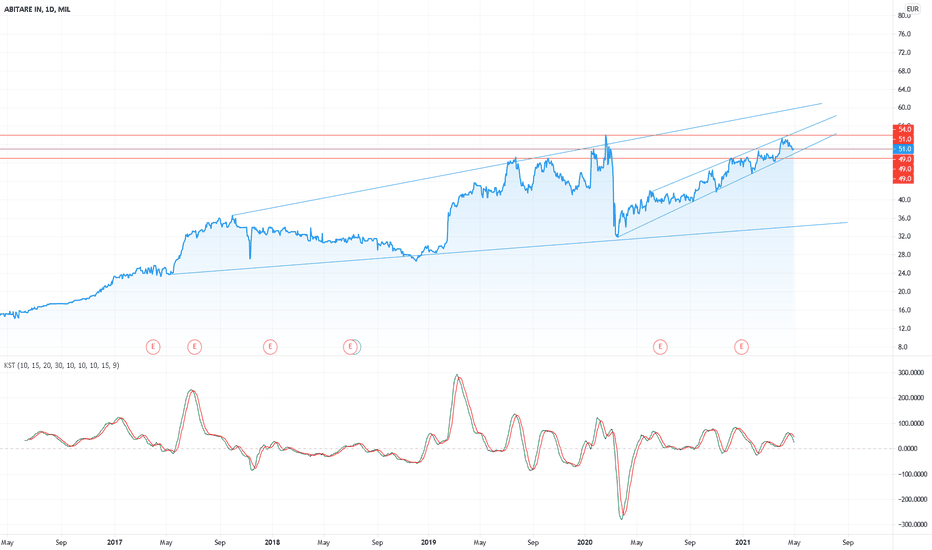Click 2021 on the time axis
Viewport: 932px width, 550px height.
(x=742, y=542)
